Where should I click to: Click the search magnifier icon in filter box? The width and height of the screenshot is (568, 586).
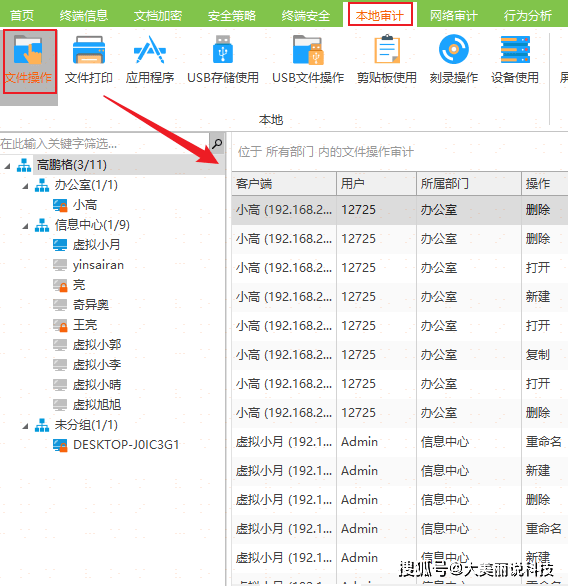(217, 144)
